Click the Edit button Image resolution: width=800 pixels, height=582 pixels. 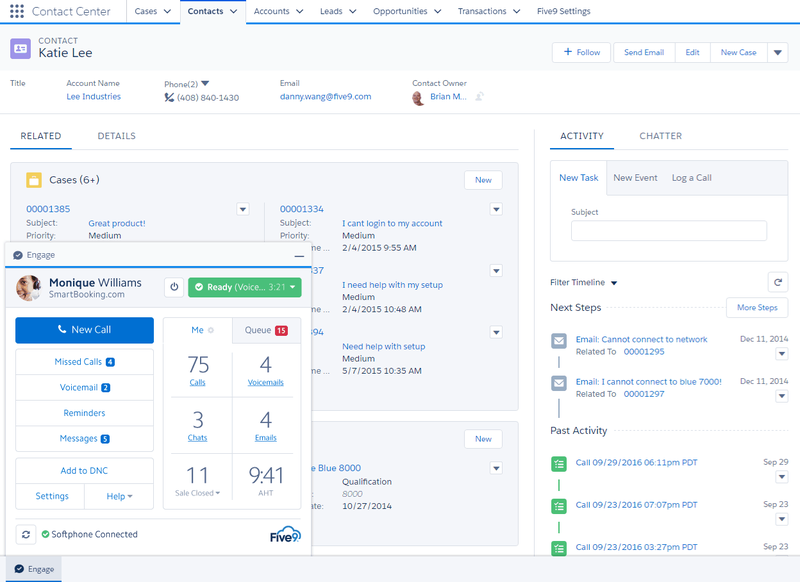pyautogui.click(x=692, y=53)
